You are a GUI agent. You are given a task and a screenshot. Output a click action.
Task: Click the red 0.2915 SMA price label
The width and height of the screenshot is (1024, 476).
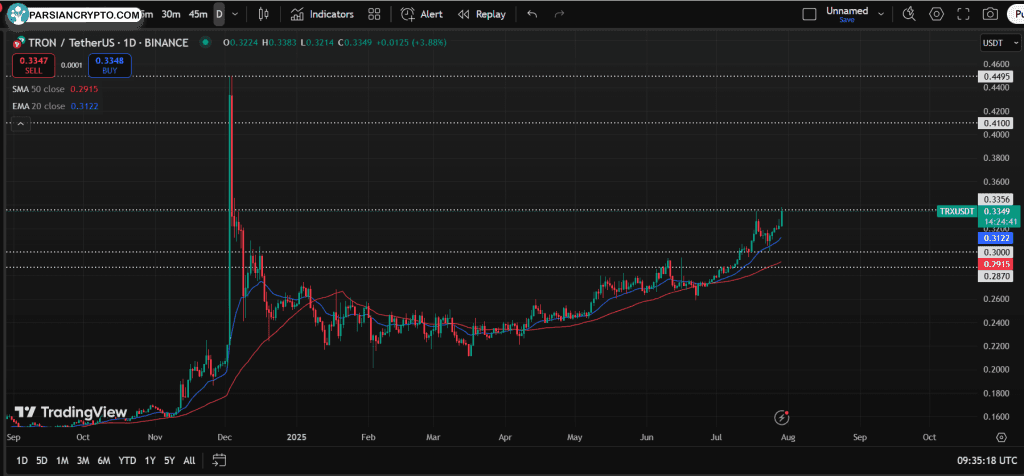tap(995, 264)
